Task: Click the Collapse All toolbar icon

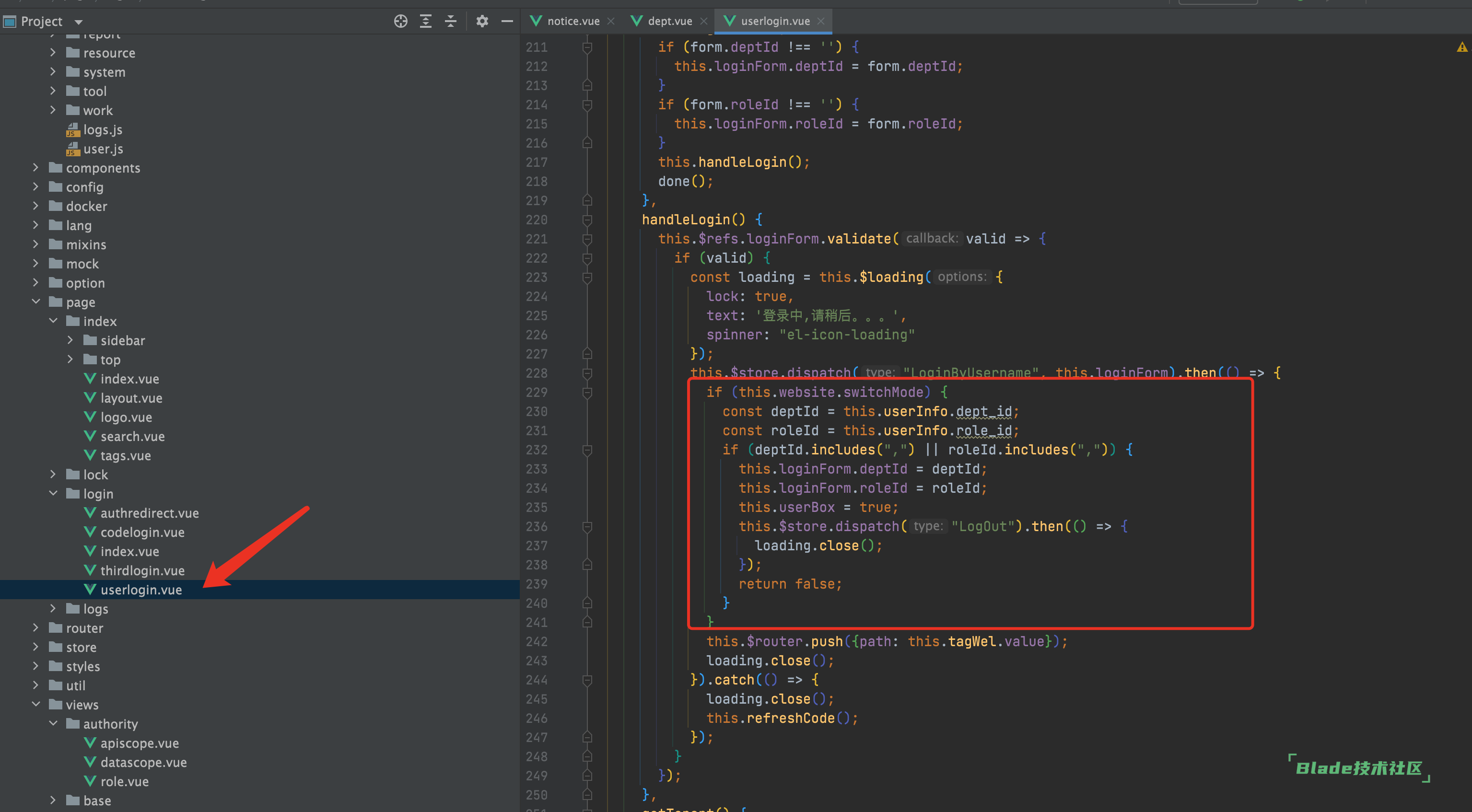Action: (451, 21)
